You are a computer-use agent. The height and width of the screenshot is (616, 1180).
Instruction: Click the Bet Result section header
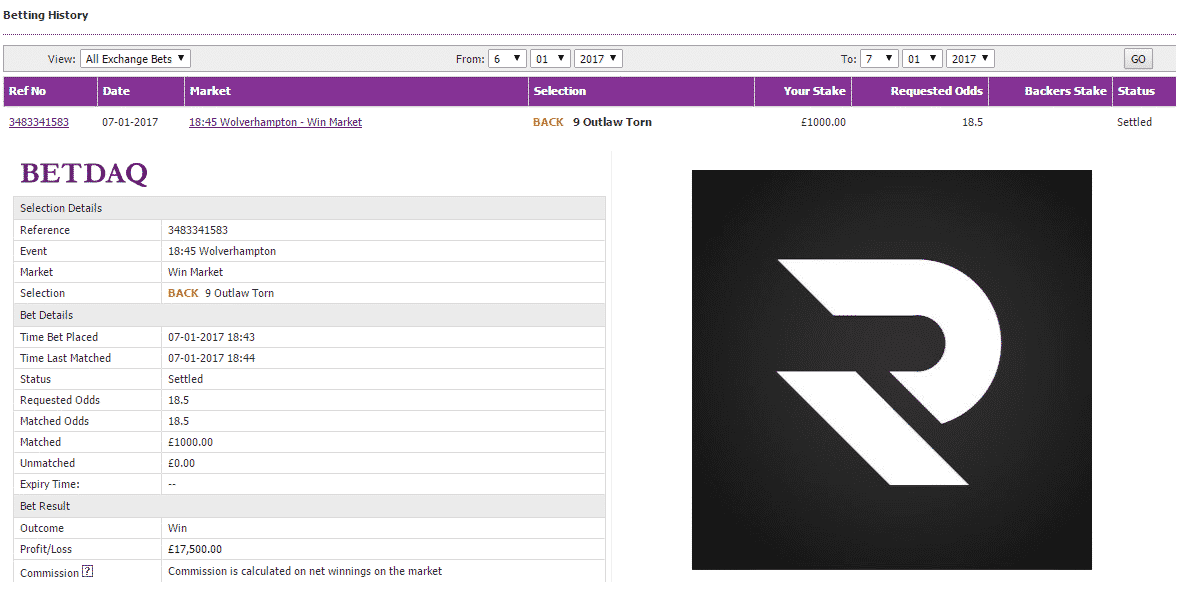point(309,506)
